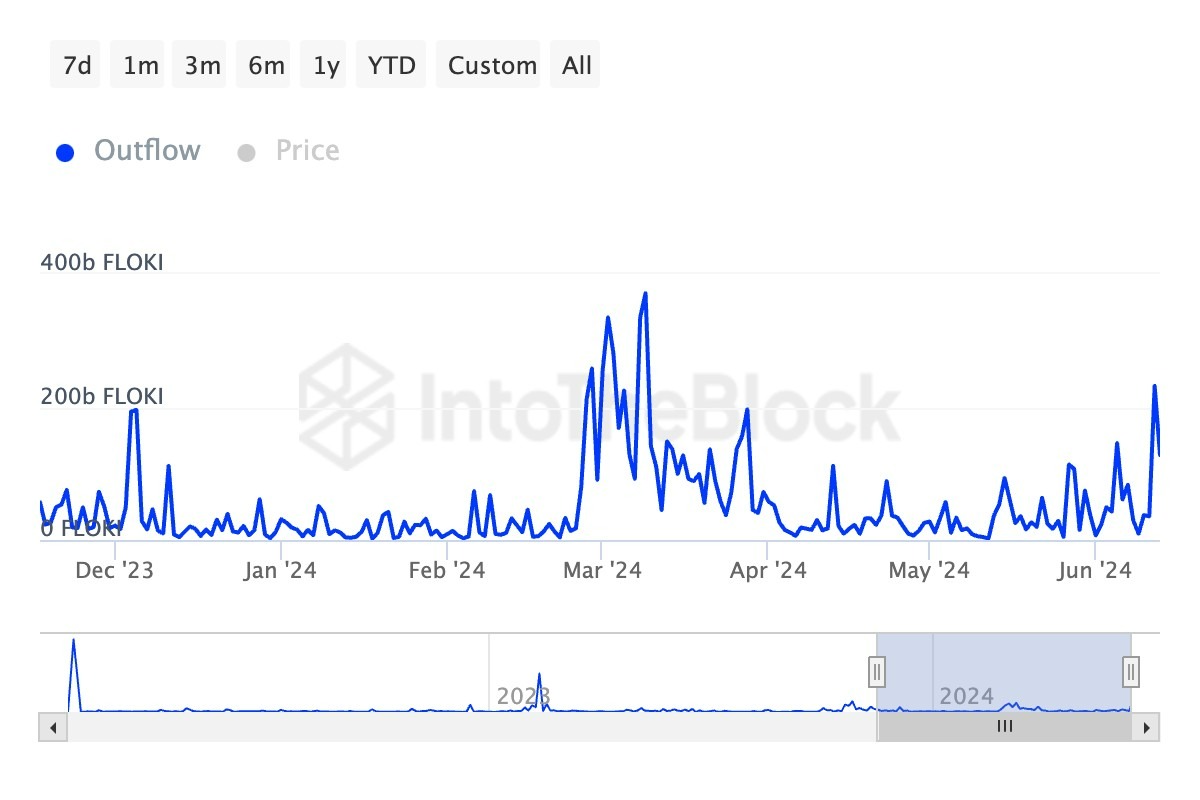The image size is (1200, 800).
Task: Click the grey Price legend dot
Action: point(246,153)
